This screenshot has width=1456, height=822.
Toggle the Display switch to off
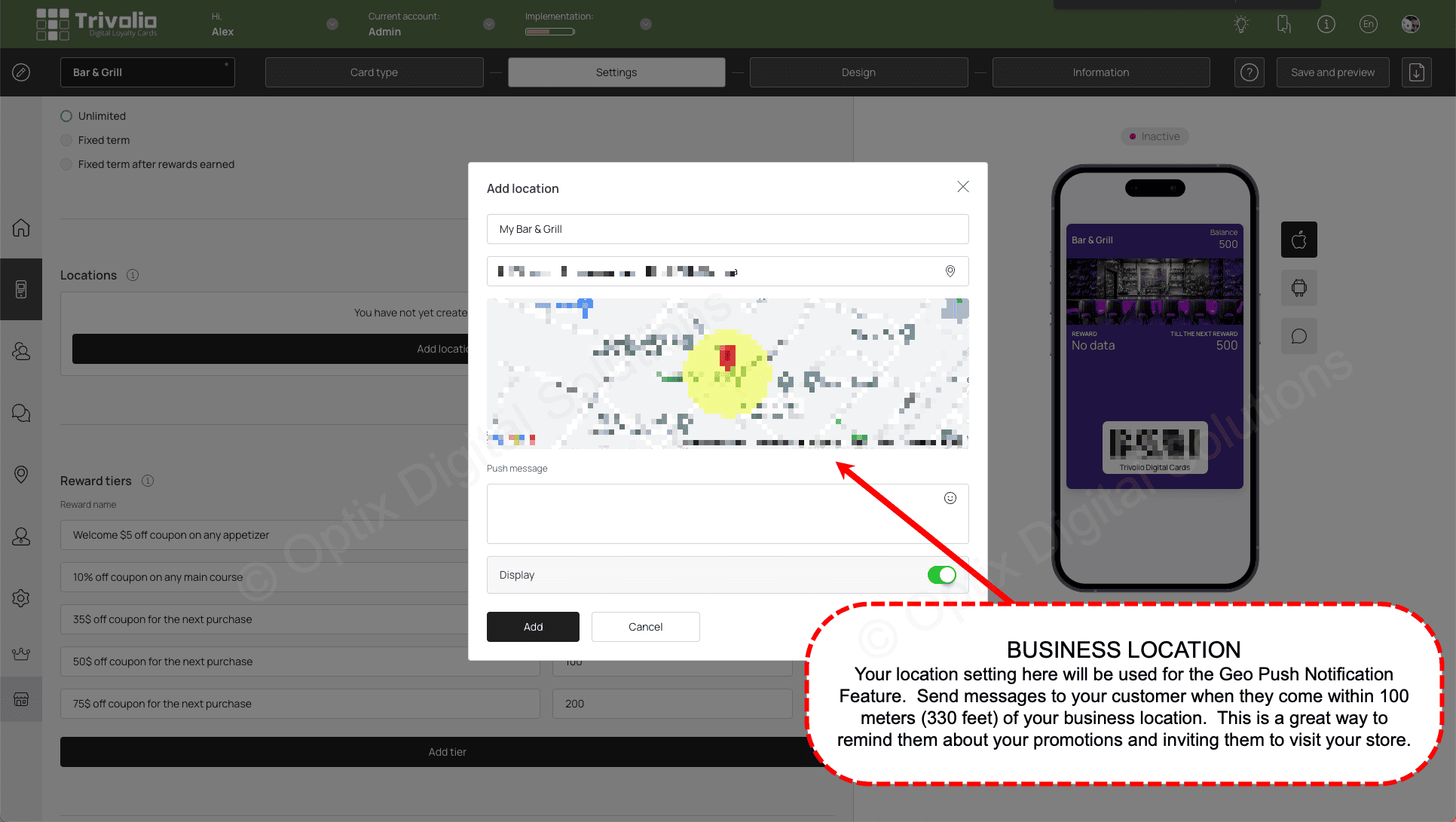click(x=941, y=574)
